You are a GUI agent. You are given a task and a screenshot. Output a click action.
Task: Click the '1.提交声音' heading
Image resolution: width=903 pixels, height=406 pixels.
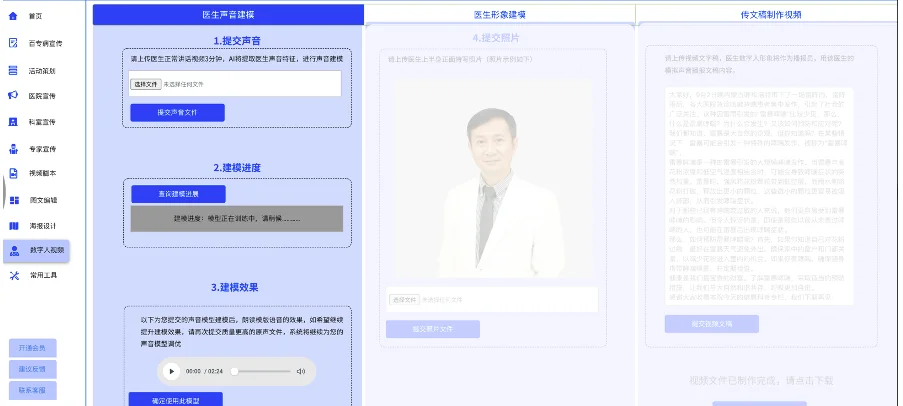(237, 41)
